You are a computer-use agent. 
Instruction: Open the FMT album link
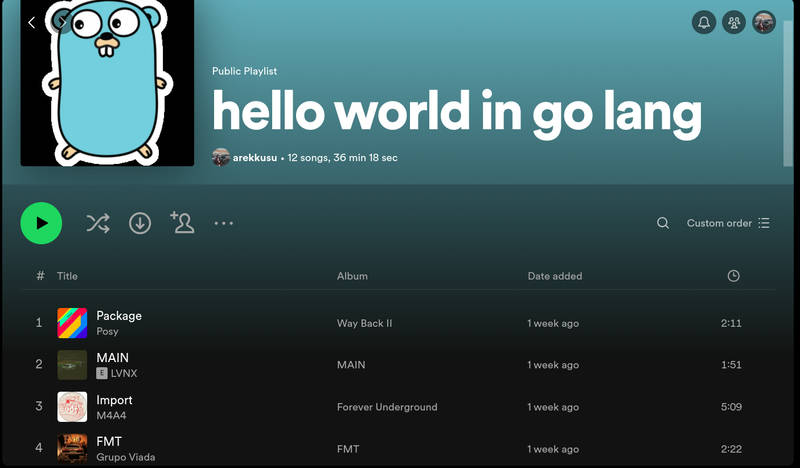[x=348, y=449]
